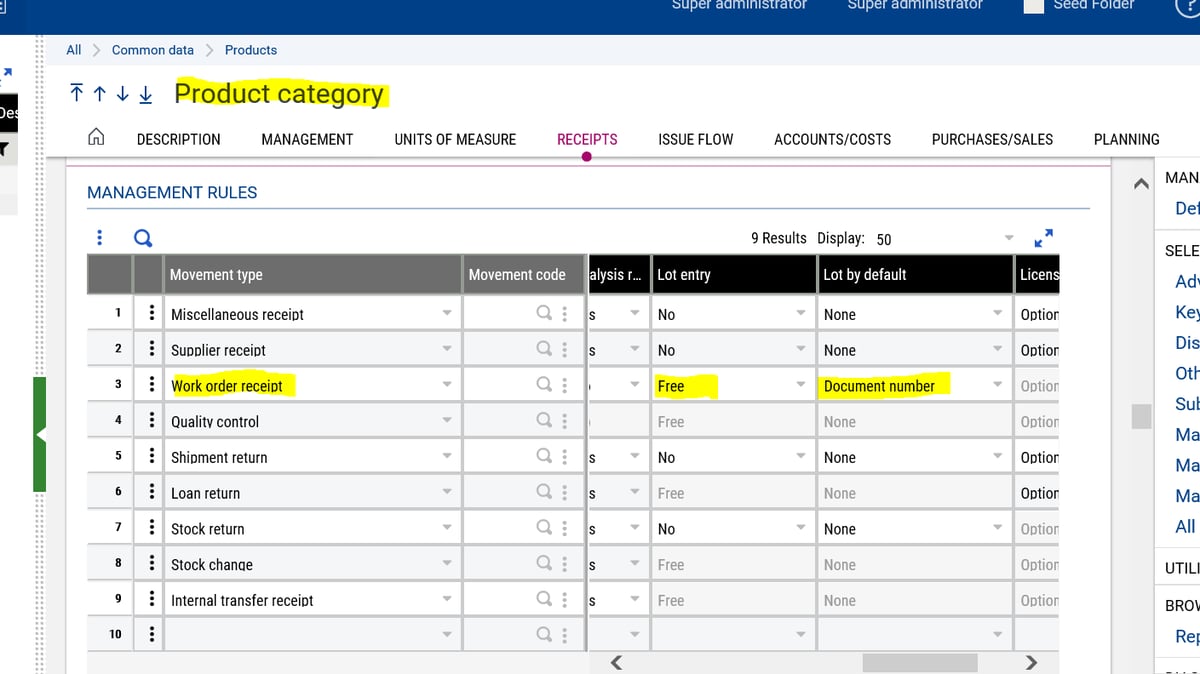Open the grid actions kebab menu
1200x674 pixels.
(98, 238)
